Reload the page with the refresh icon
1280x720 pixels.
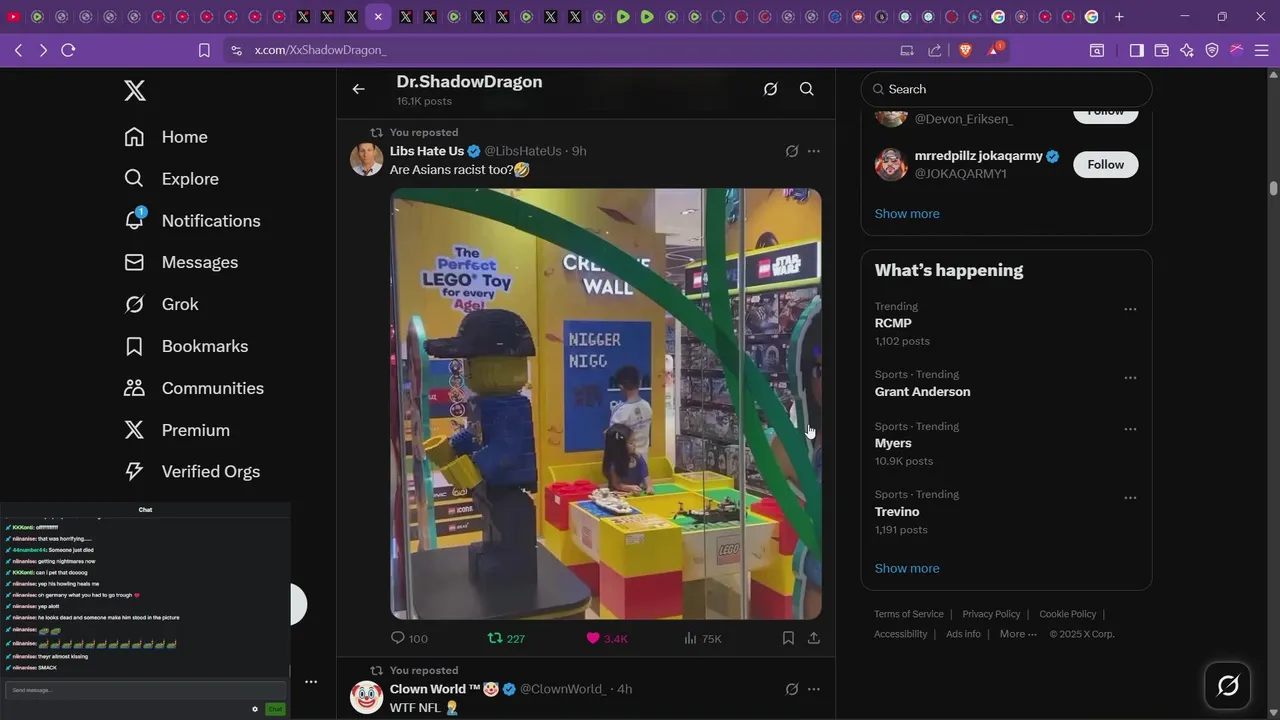tap(68, 50)
